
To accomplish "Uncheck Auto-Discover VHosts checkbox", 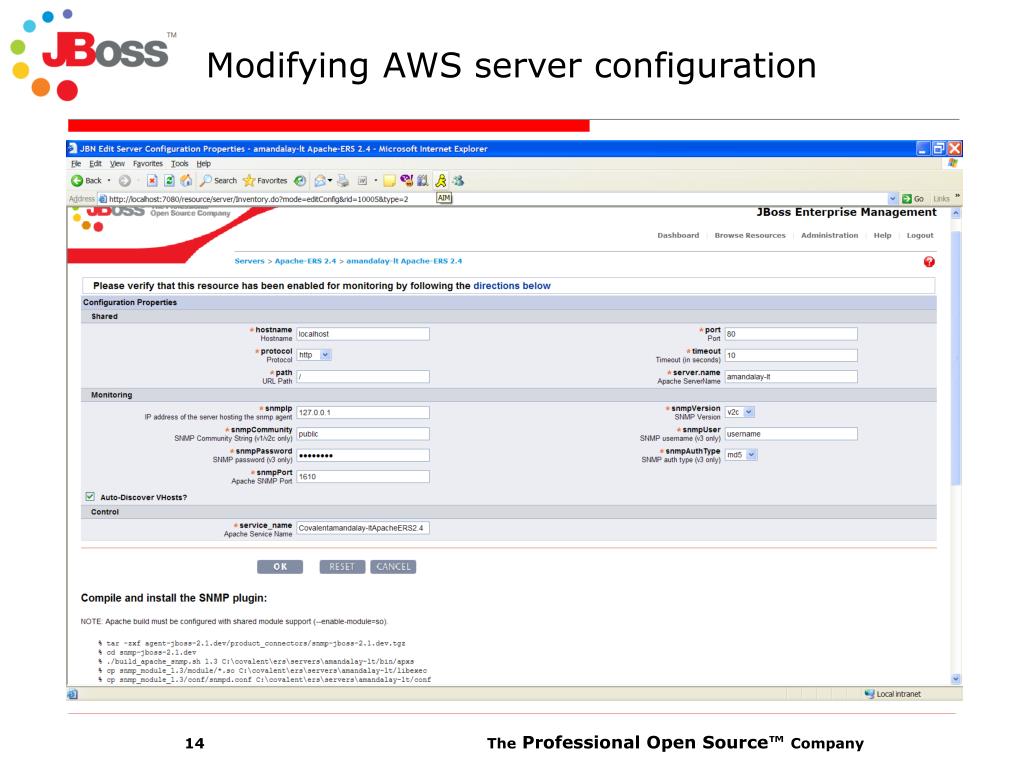I will point(90,497).
